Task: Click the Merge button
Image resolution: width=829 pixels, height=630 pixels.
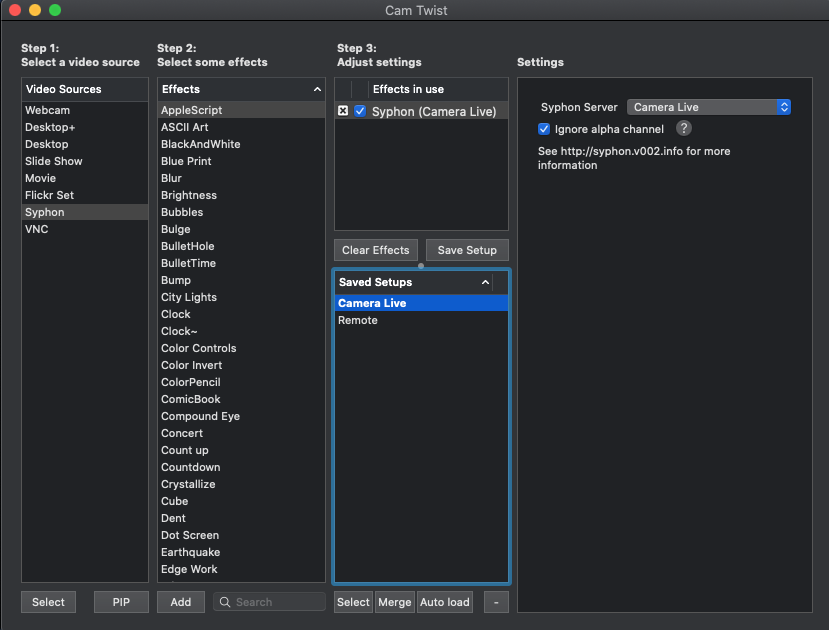Action: 394,602
